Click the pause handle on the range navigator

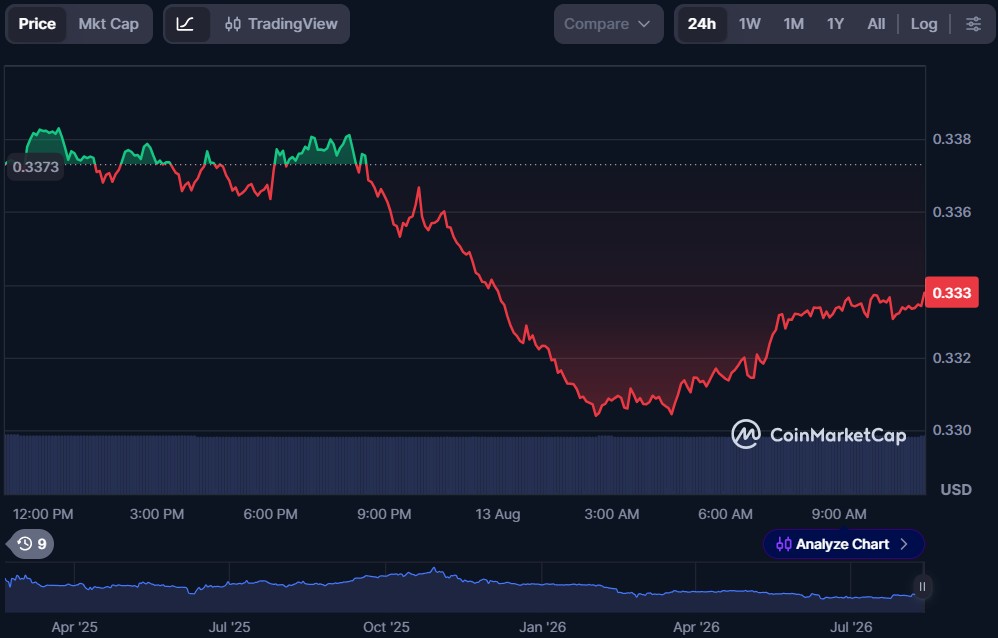pyautogui.click(x=922, y=586)
